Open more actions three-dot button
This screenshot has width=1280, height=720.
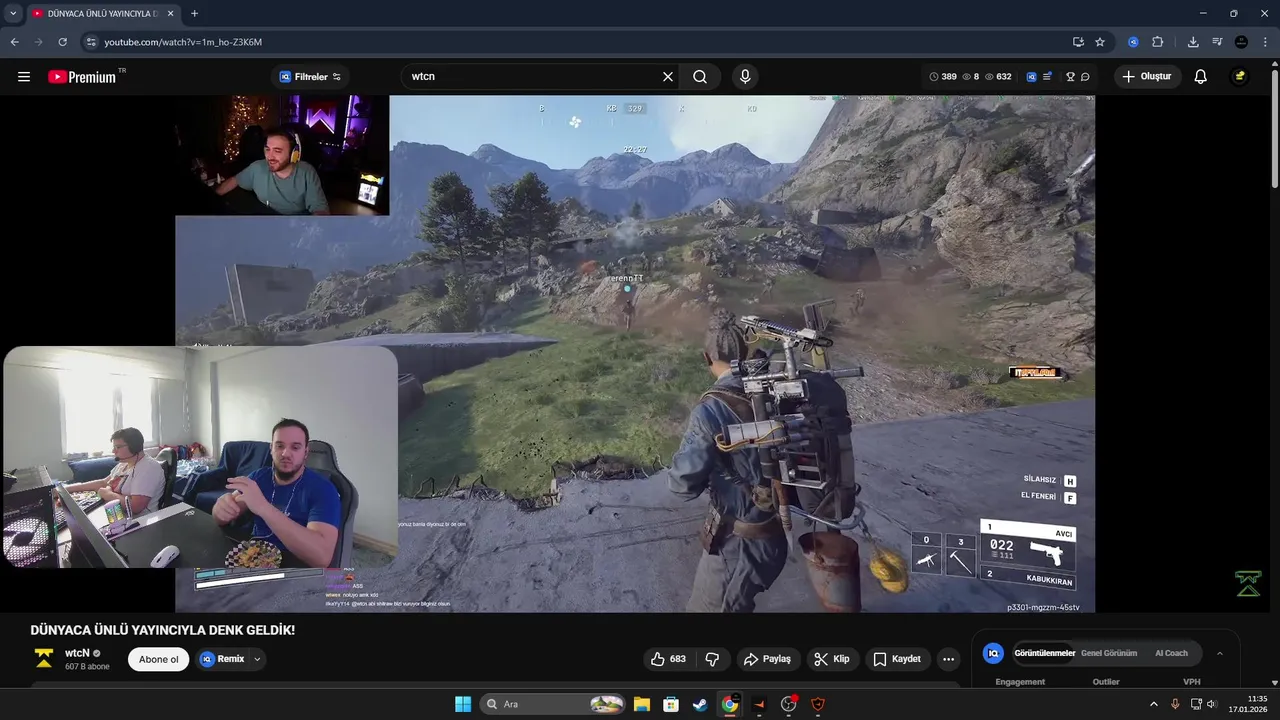point(948,659)
